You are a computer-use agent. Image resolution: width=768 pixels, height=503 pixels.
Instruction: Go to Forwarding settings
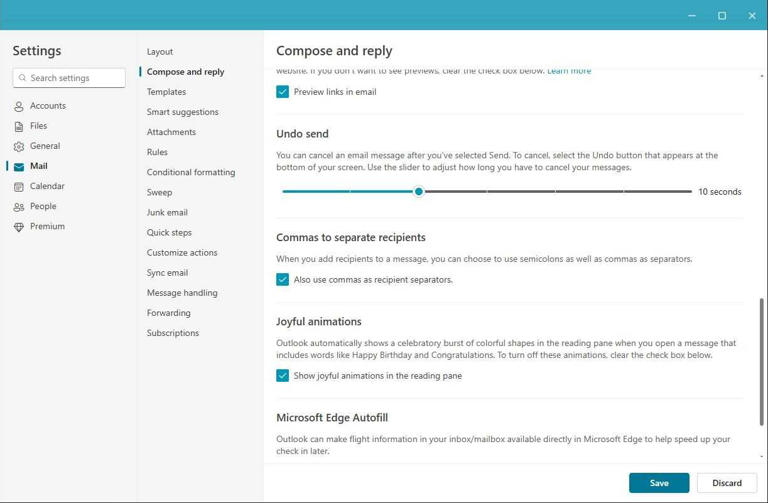point(168,312)
